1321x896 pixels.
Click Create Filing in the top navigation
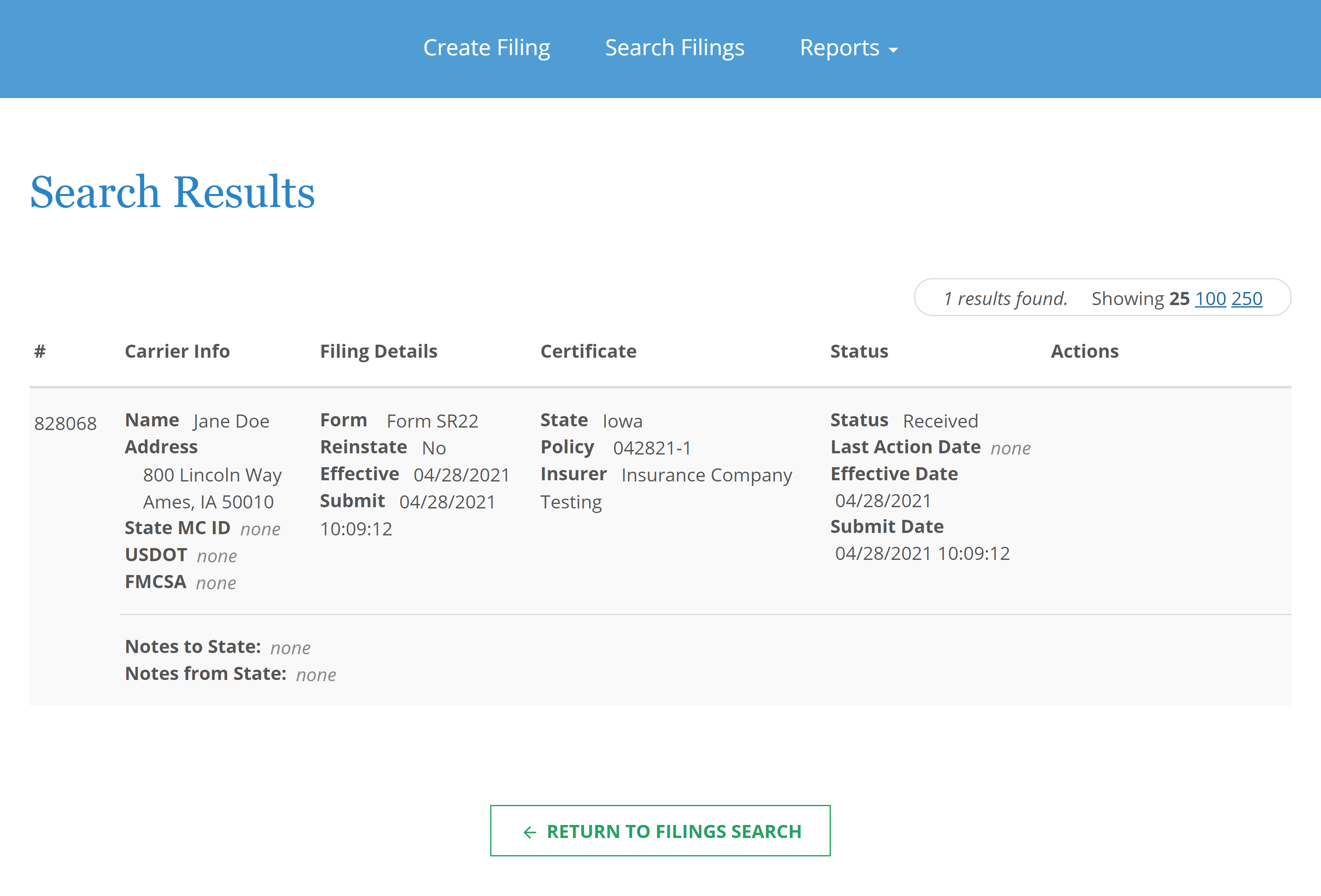pos(486,48)
